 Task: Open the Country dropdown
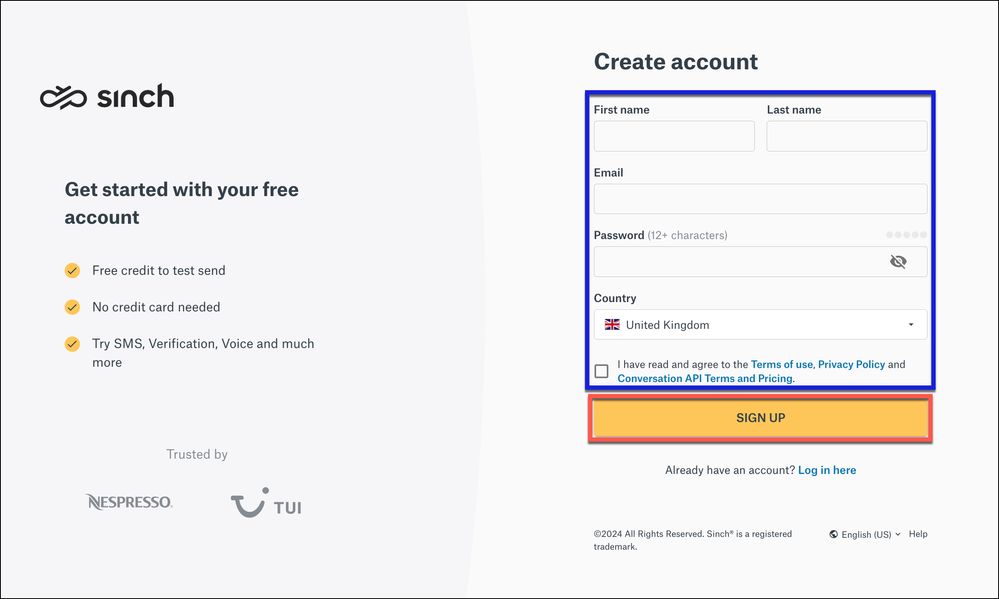point(760,325)
